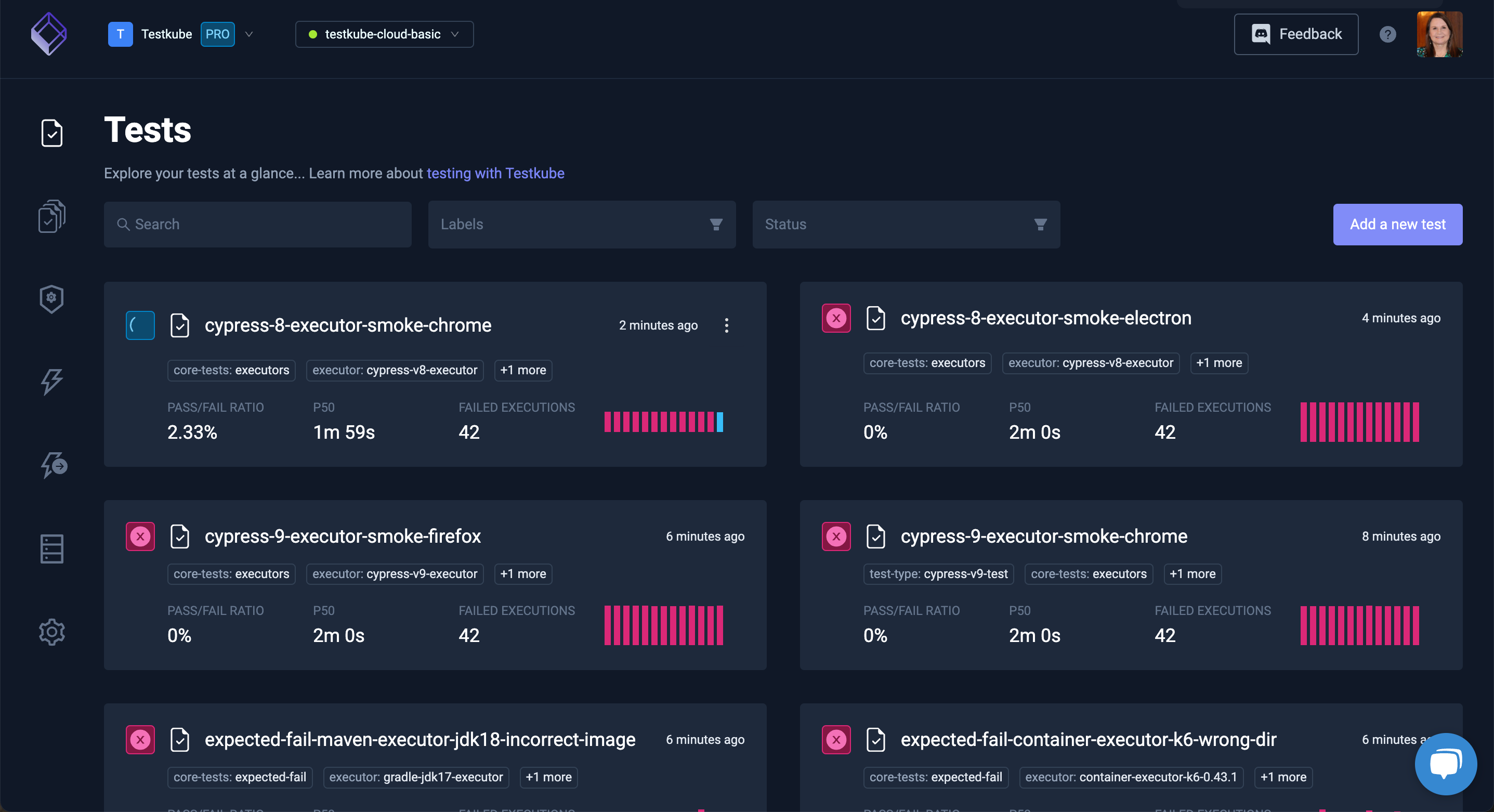Screen dimensions: 1494x812
Task: Click the Status filter funnel icon
Action: coord(1041,225)
